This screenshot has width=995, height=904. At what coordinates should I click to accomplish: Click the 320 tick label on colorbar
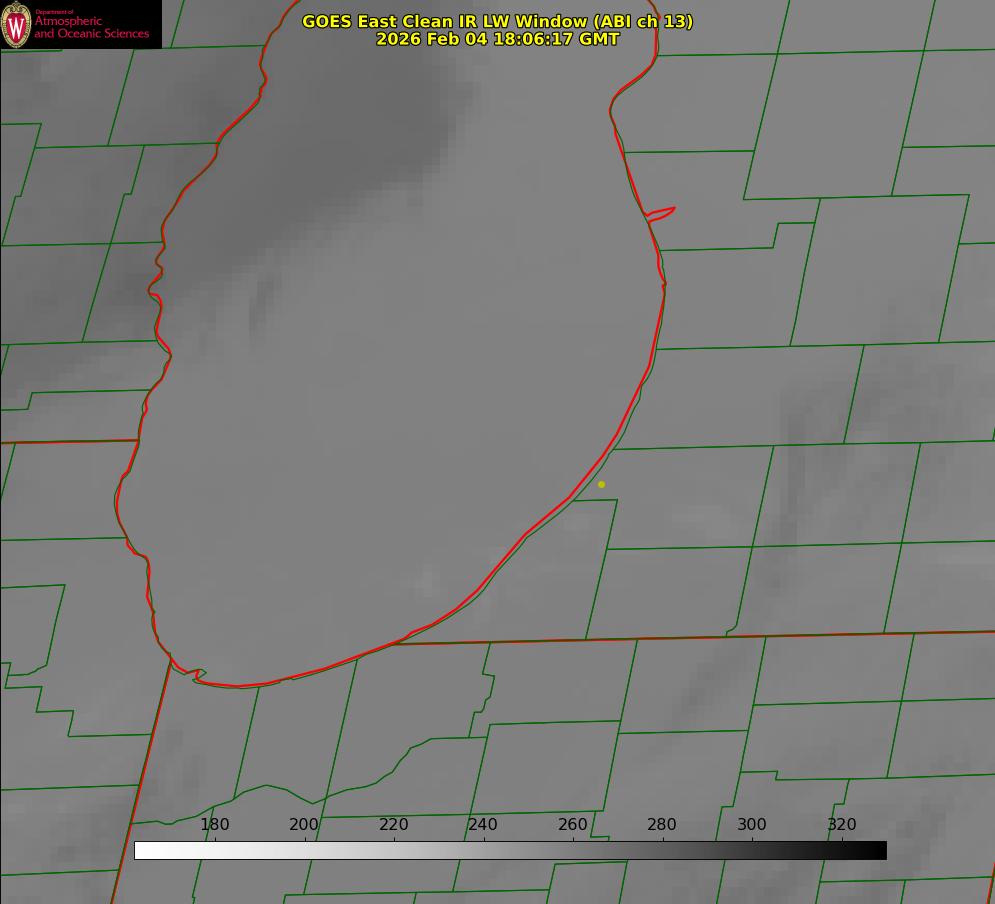[842, 825]
